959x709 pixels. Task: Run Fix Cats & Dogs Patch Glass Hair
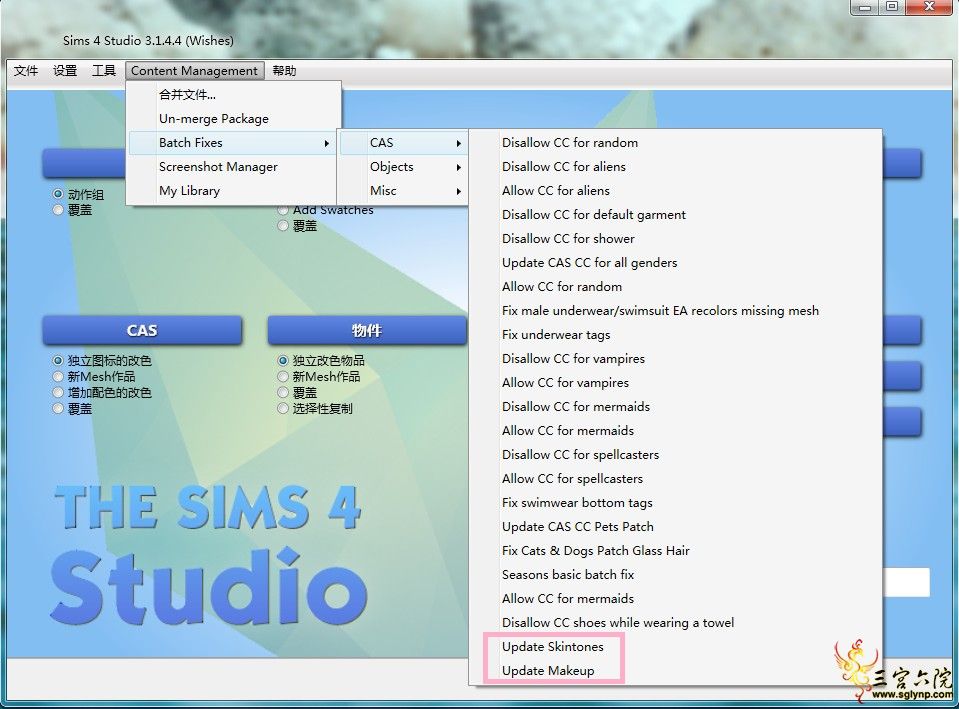[x=676, y=551]
